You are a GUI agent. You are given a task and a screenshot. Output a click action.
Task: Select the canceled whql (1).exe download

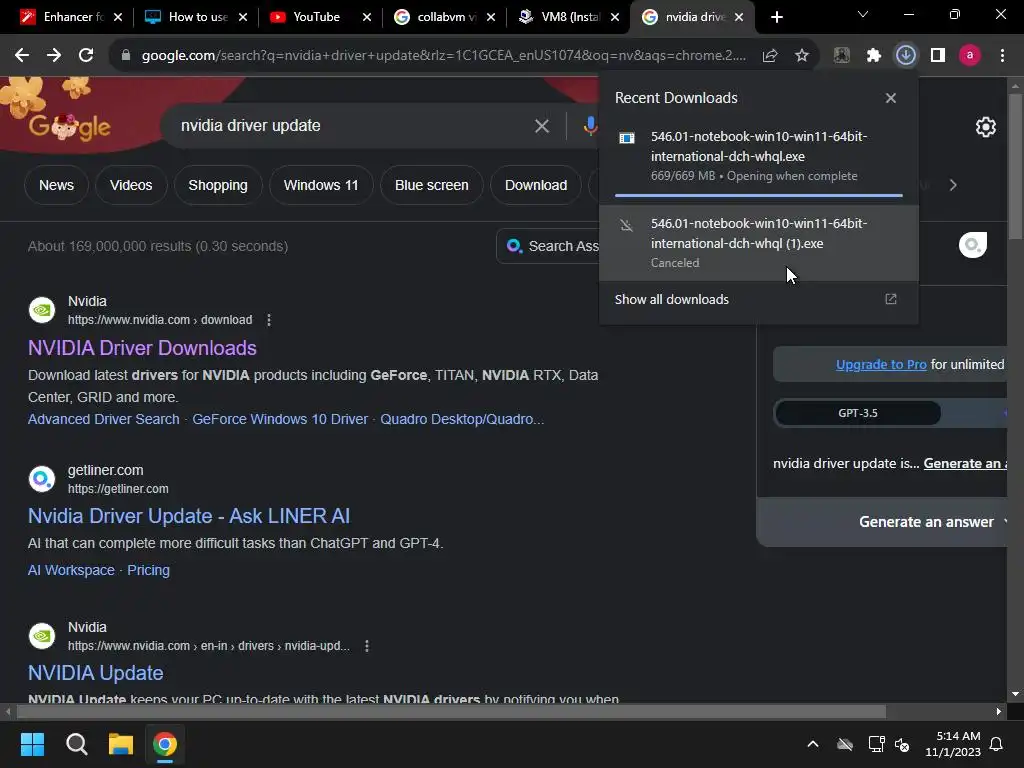758,243
